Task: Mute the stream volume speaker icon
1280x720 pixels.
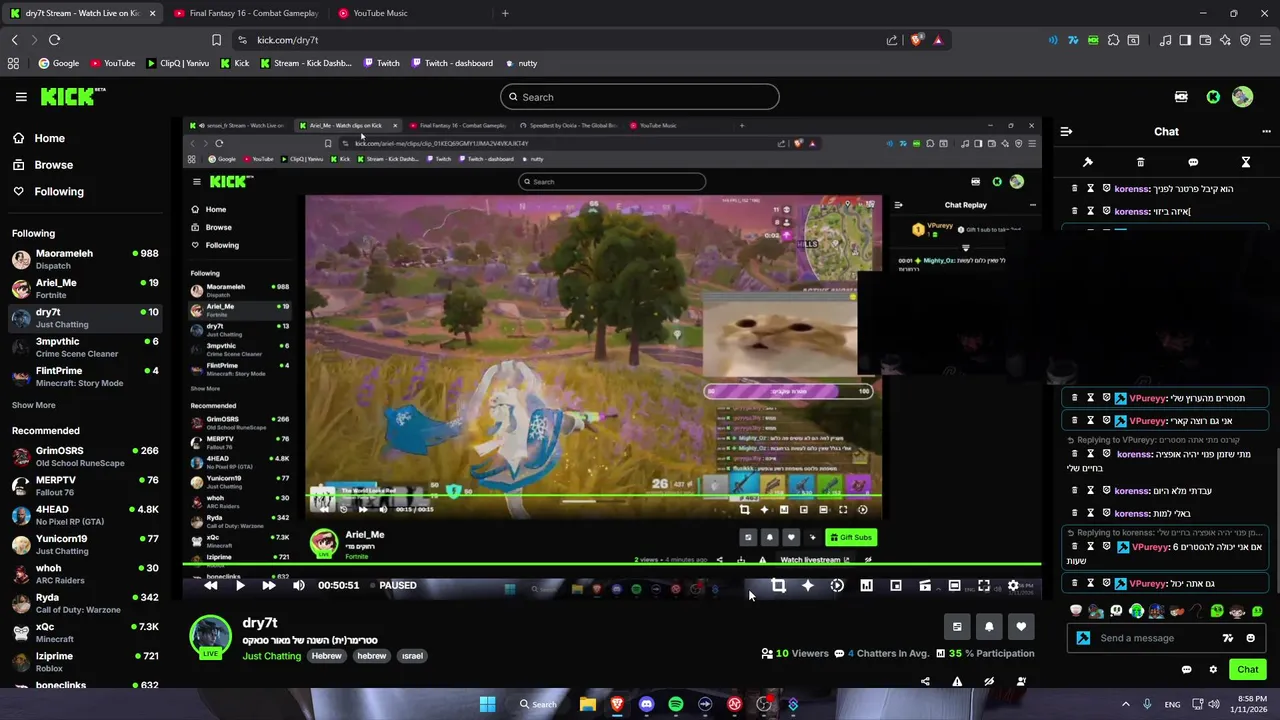Action: click(x=298, y=586)
